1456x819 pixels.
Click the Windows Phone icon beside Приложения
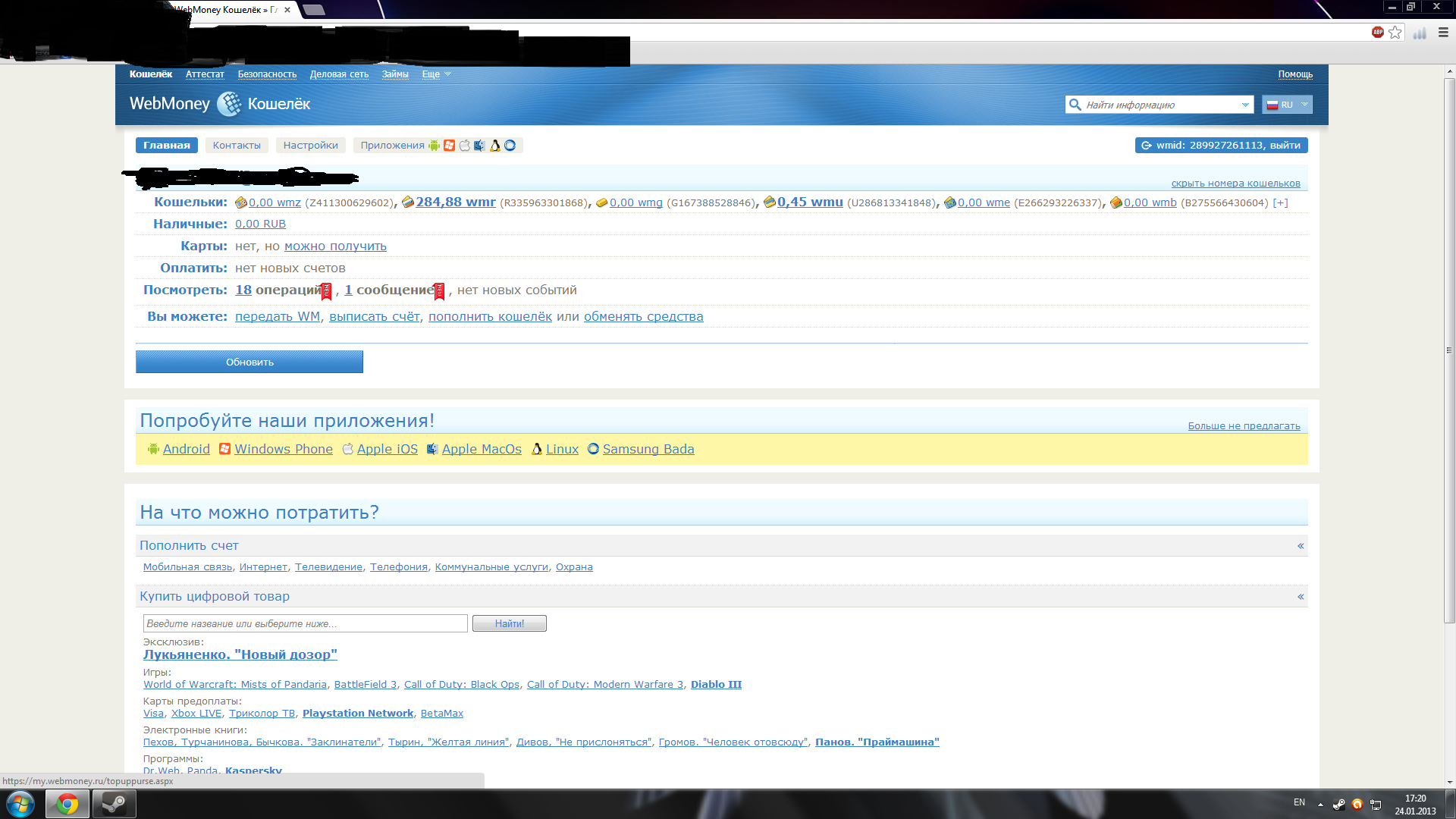pos(449,146)
